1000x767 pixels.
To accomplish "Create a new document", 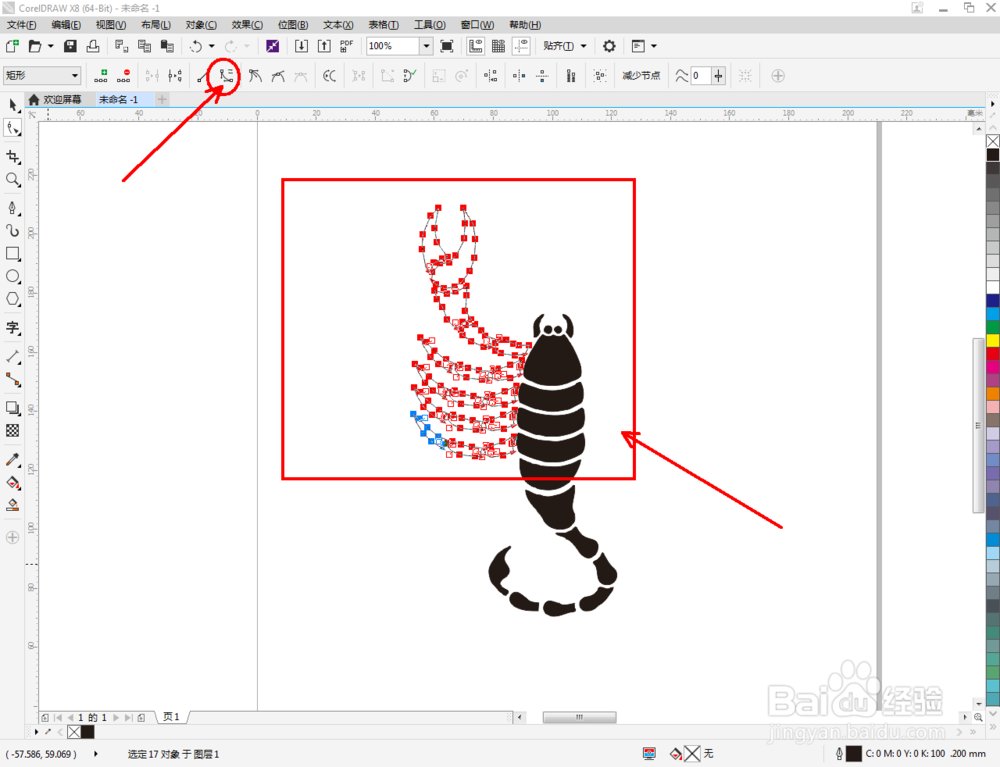I will (12, 46).
